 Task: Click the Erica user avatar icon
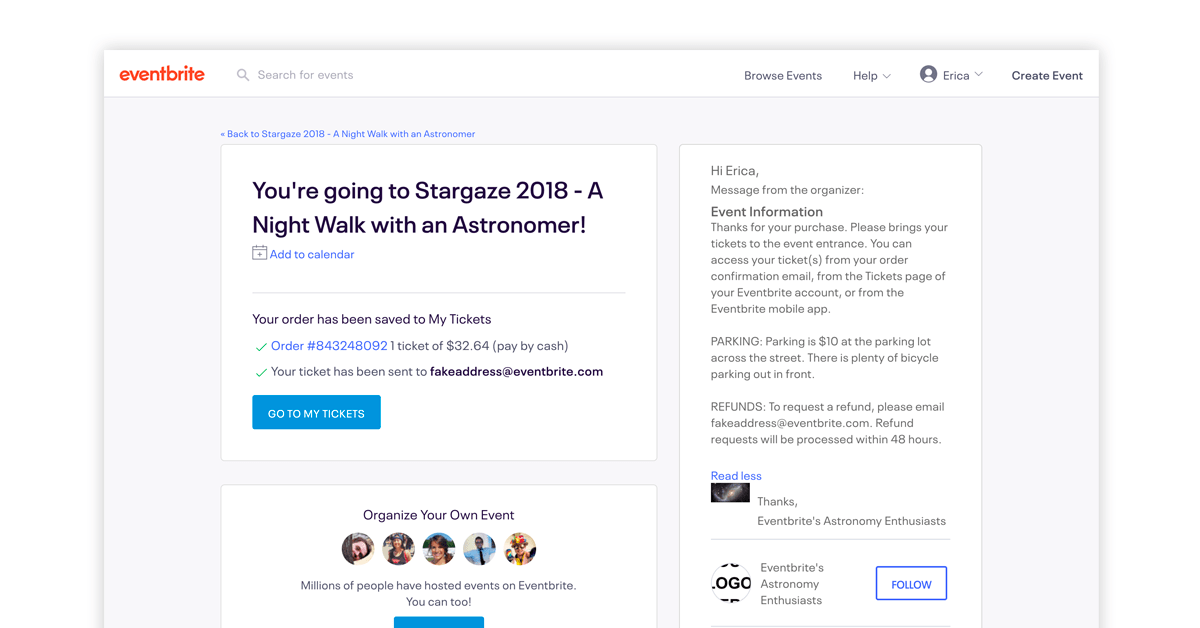[x=928, y=75]
